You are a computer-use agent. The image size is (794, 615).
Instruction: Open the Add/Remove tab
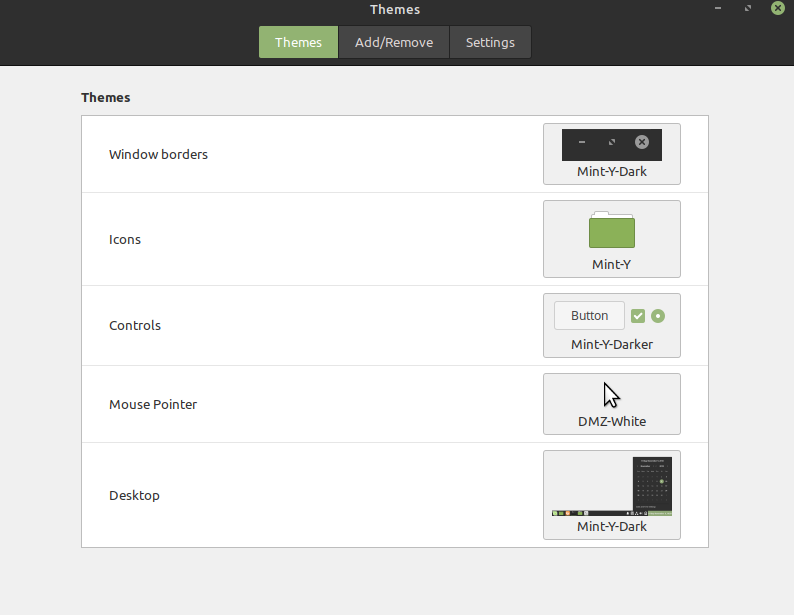(394, 42)
